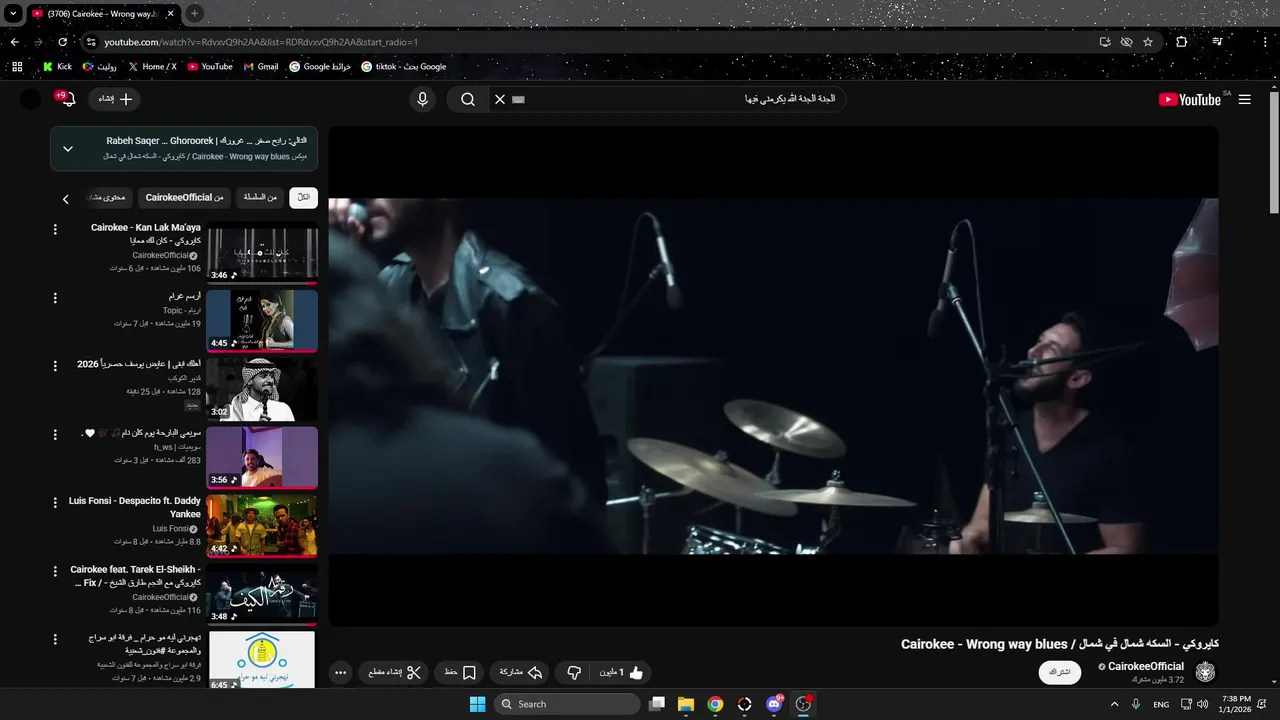The image size is (1280, 720).
Task: Select the 'من CairokeeOfficial' filter chip
Action: 184,198
